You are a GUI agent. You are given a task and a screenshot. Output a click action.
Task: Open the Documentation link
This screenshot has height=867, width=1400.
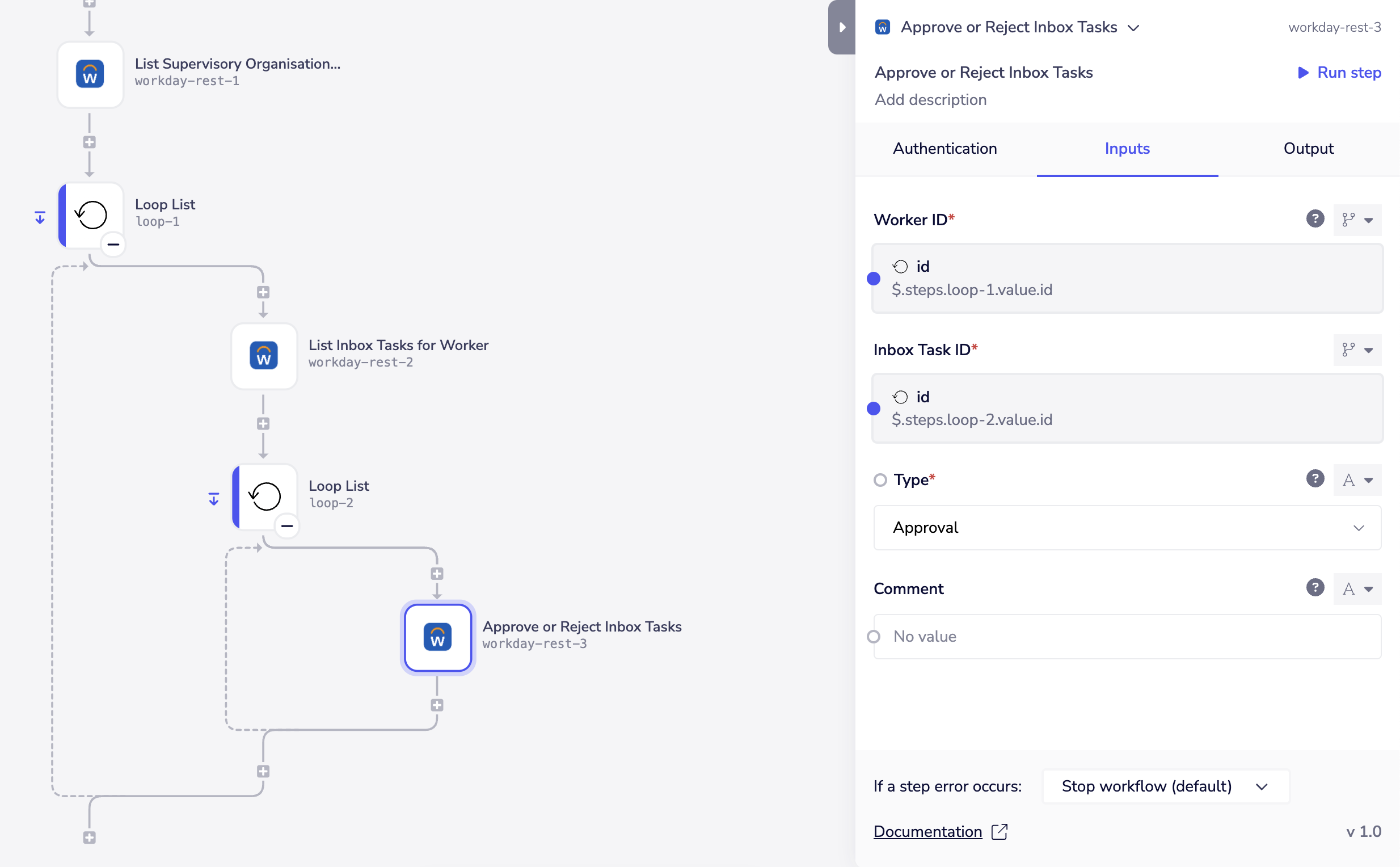927,831
